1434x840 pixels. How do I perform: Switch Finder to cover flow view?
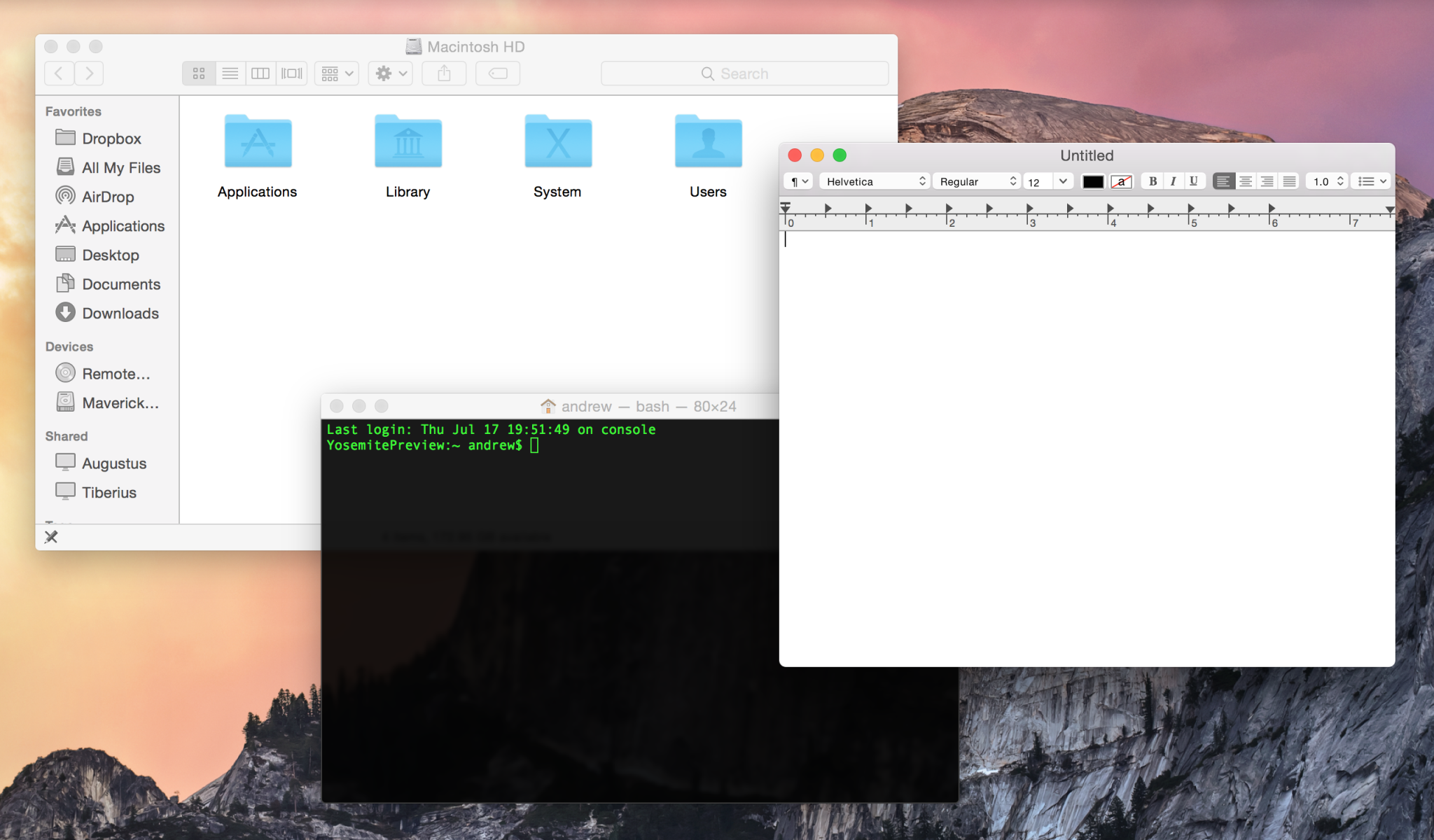[x=292, y=73]
